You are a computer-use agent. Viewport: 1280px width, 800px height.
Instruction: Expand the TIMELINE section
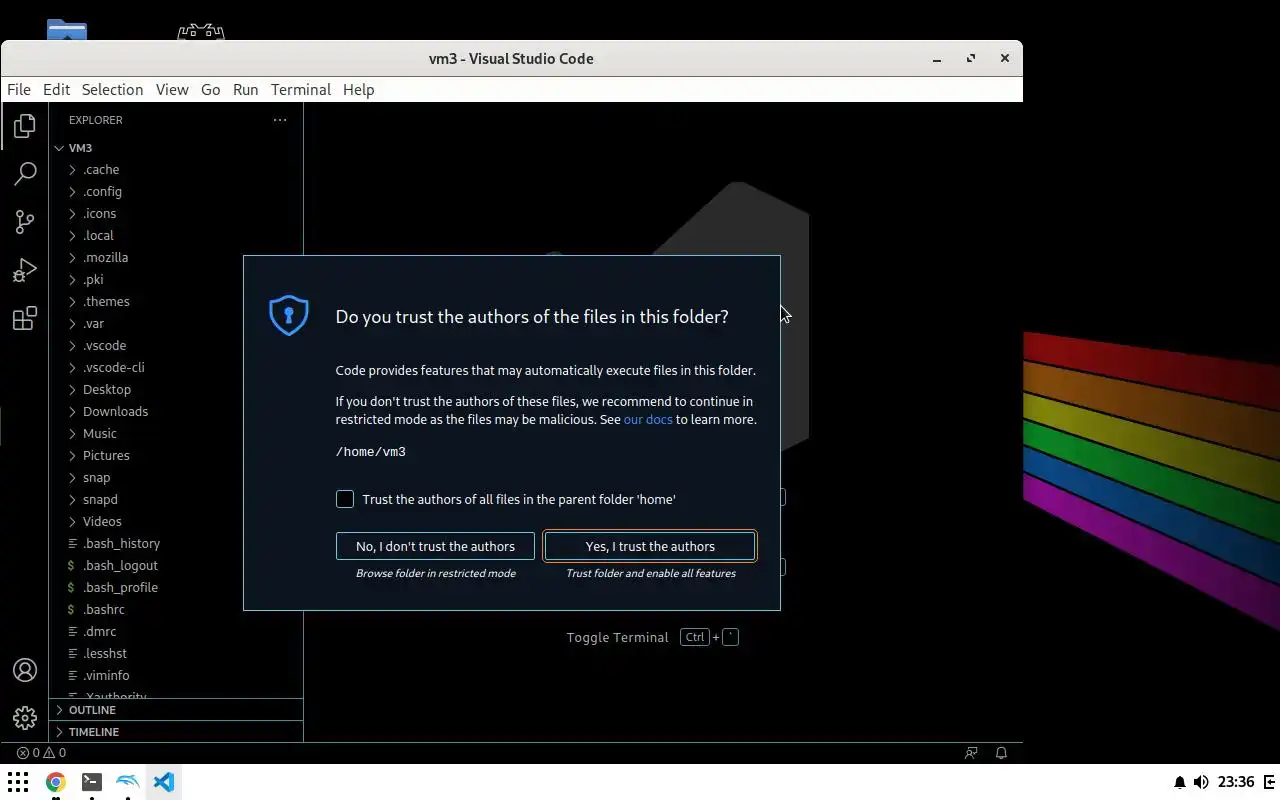click(x=176, y=732)
